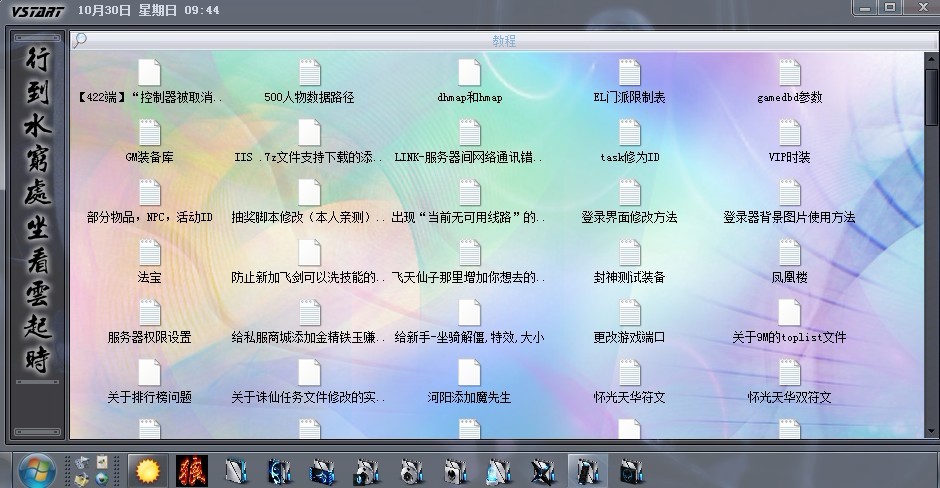Image resolution: width=940 pixels, height=488 pixels.
Task: Open the 'GM装备库' file
Action: (x=149, y=133)
